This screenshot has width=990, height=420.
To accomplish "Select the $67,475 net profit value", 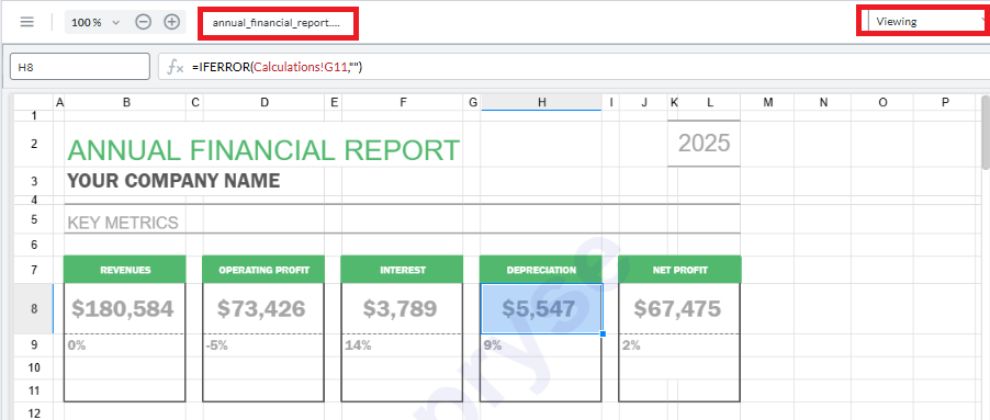I will [677, 309].
